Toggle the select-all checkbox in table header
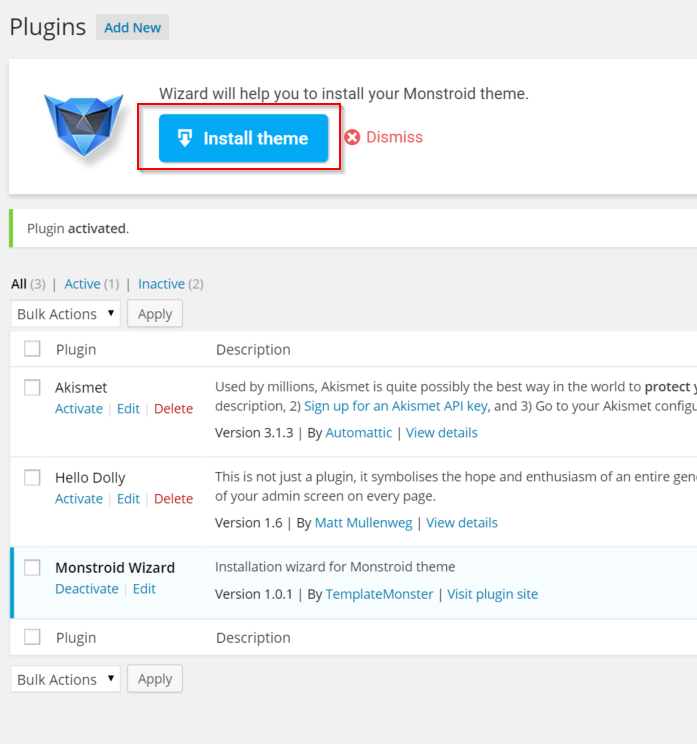The image size is (697, 744). (32, 349)
